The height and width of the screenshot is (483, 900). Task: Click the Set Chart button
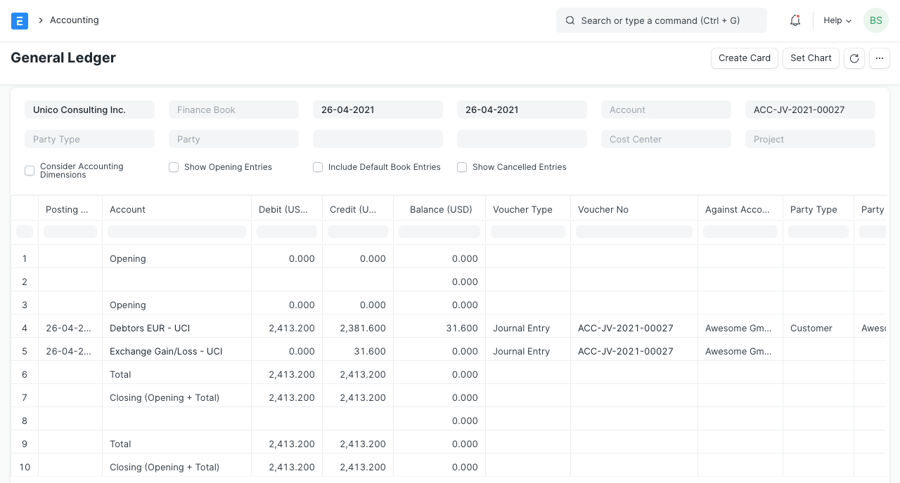[810, 58]
